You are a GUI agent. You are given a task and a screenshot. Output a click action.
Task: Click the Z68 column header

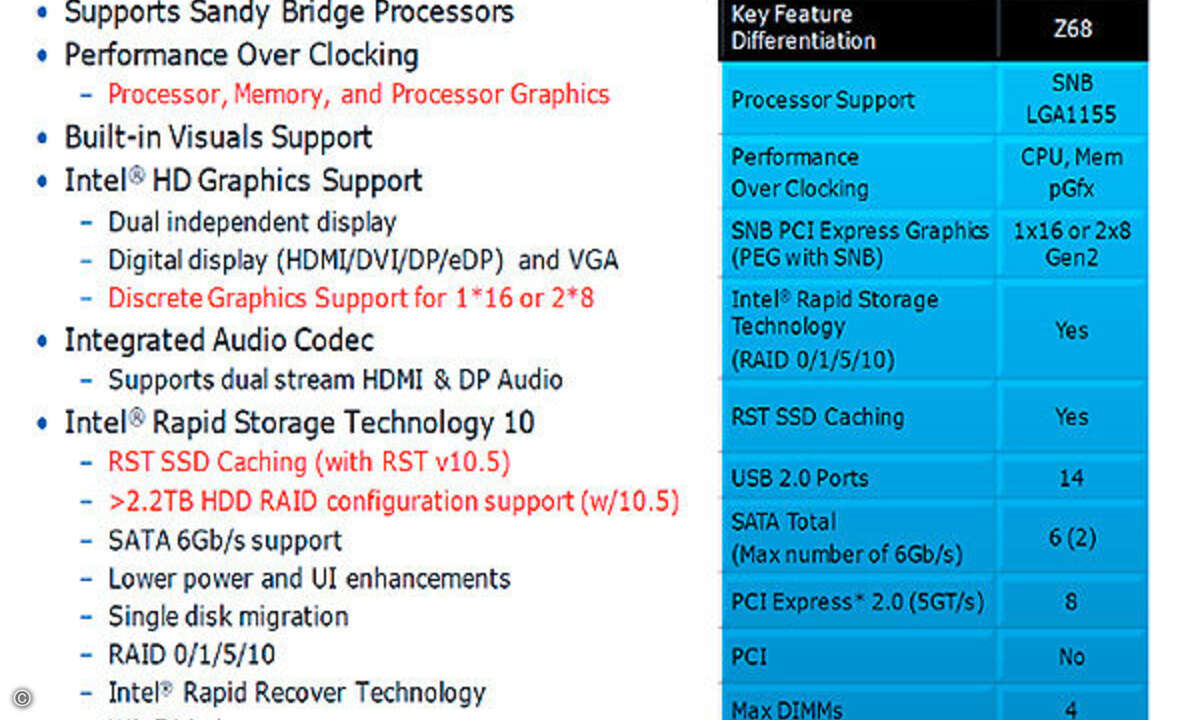pyautogui.click(x=1072, y=28)
